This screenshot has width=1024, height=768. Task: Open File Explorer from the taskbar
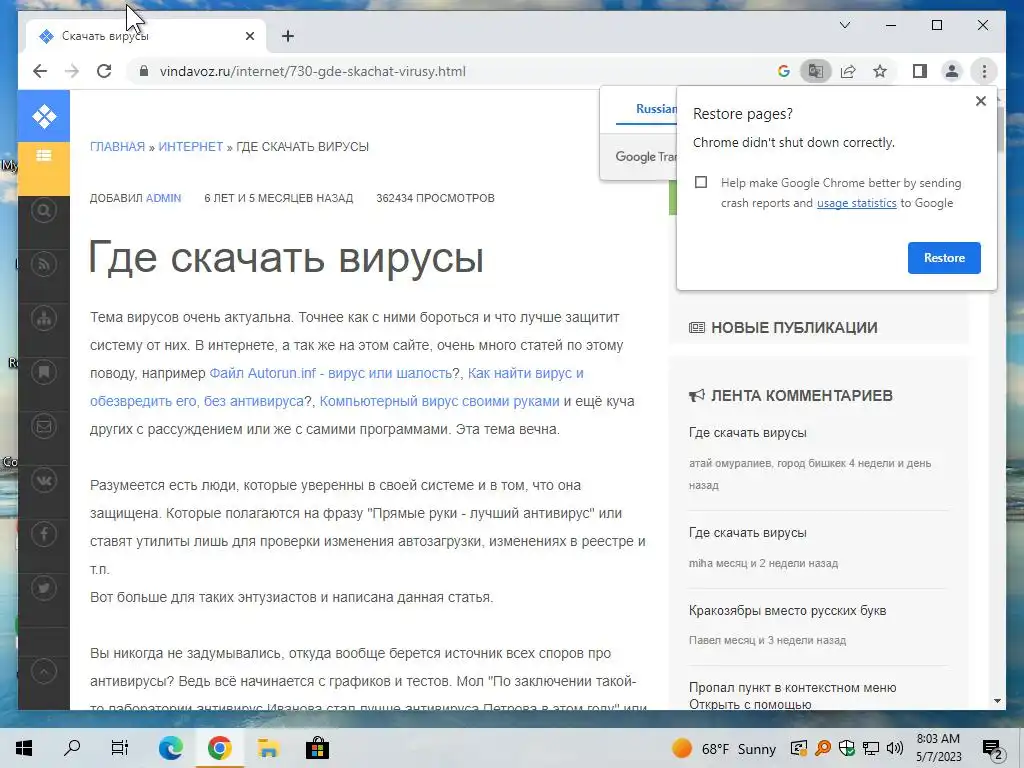pyautogui.click(x=268, y=748)
